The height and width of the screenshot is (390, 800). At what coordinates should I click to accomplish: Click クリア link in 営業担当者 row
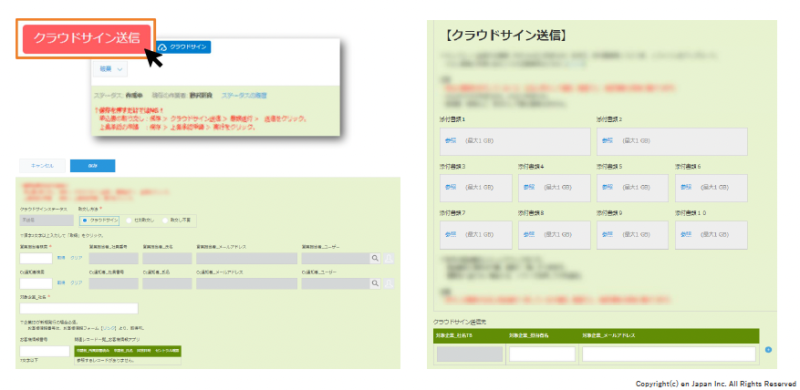tap(76, 258)
